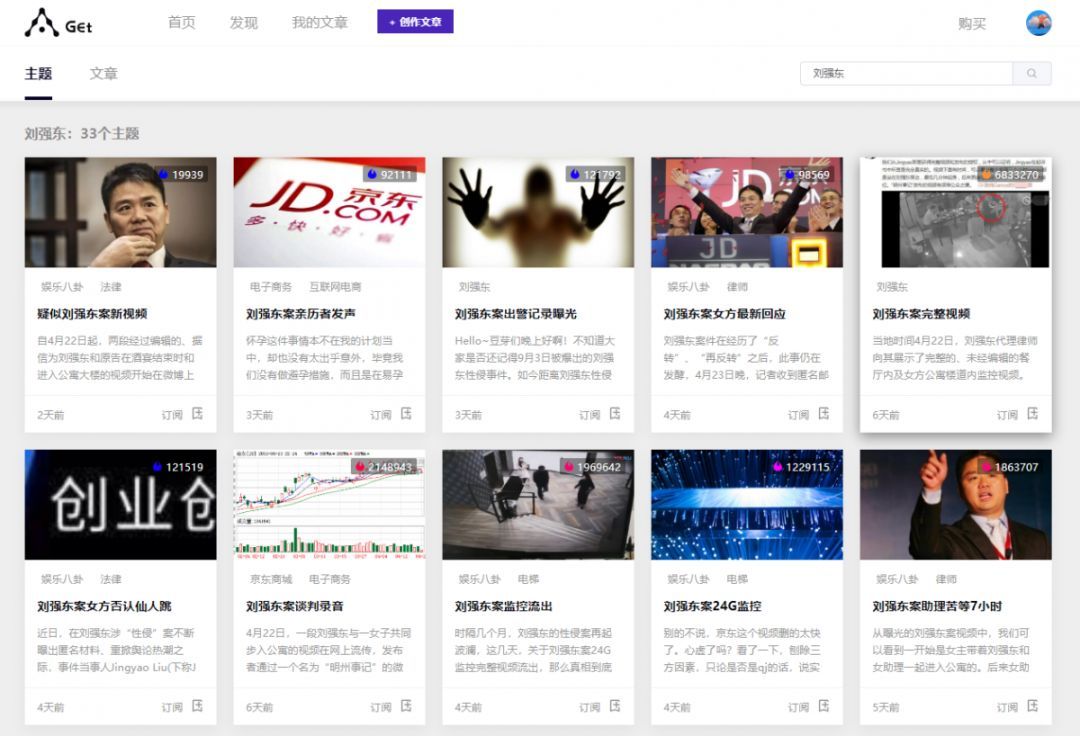Click the 98569 heat counter badge

808,175
